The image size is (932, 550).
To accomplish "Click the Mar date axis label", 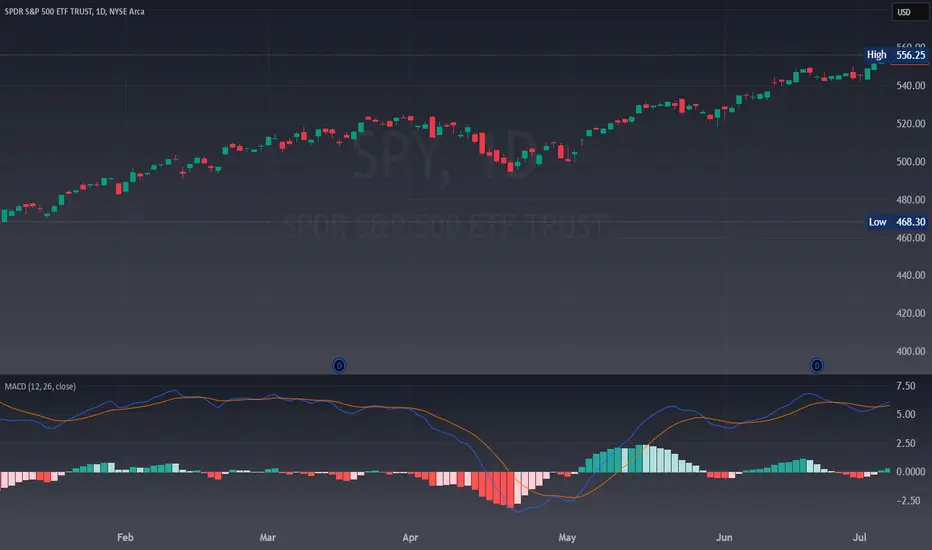I will click(x=267, y=538).
